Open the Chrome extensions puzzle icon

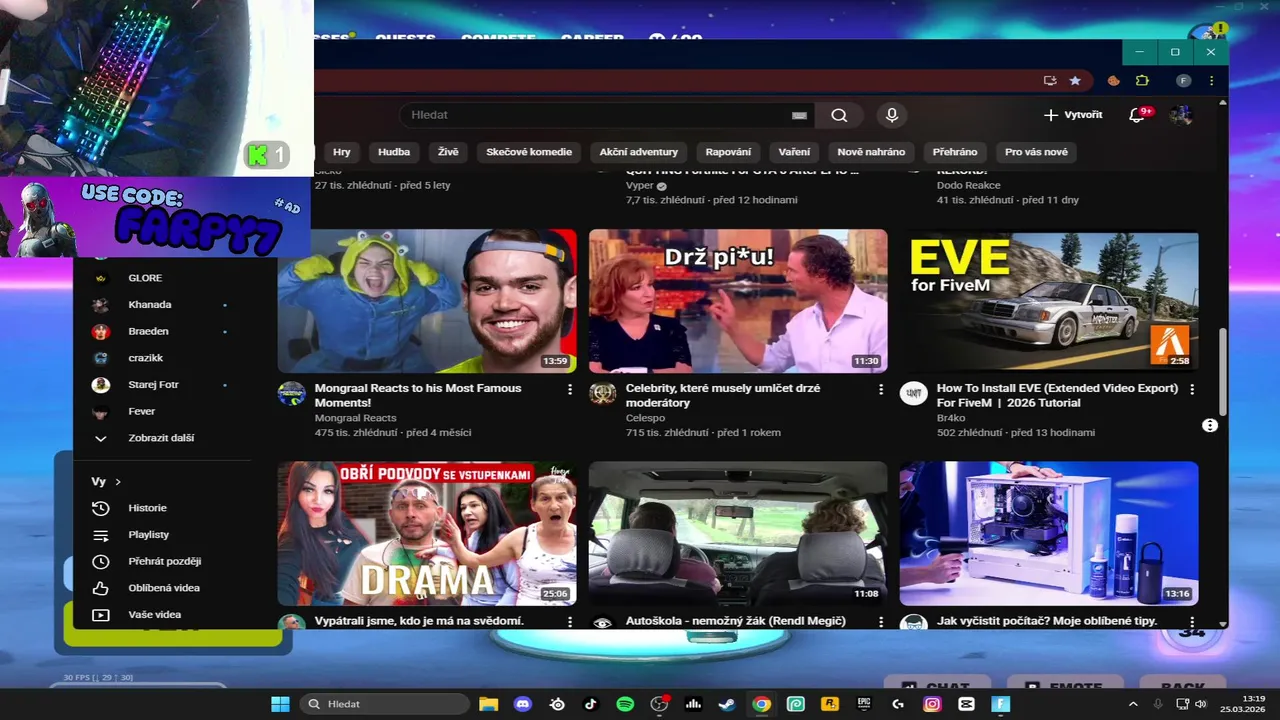pos(1142,80)
